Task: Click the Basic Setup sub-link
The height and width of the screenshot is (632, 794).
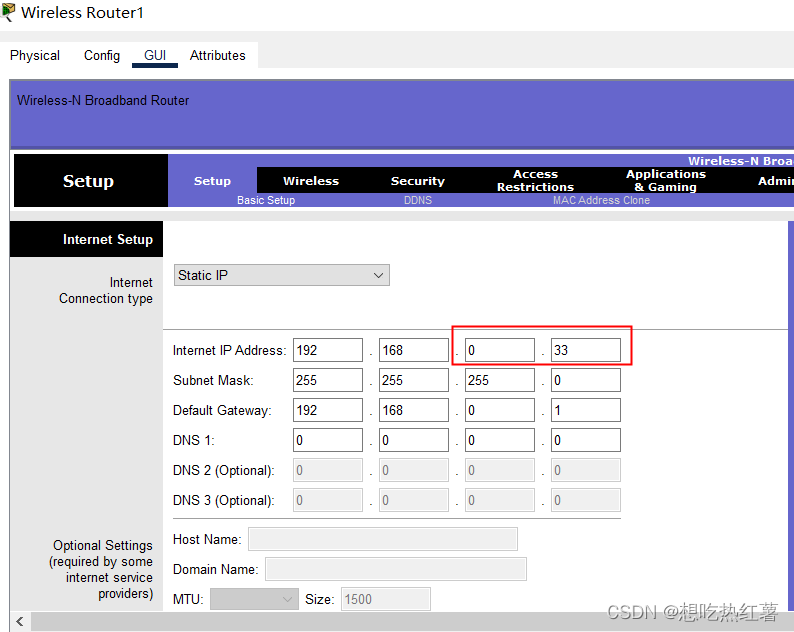Action: [266, 200]
